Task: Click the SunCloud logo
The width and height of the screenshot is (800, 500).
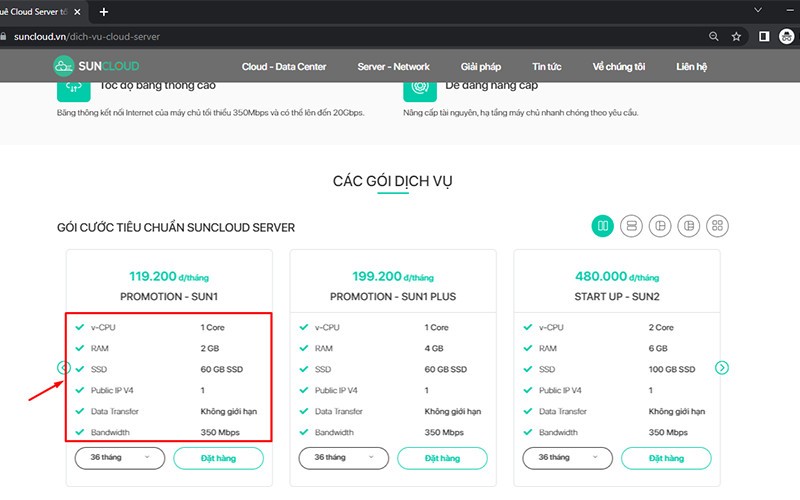Action: point(96,66)
